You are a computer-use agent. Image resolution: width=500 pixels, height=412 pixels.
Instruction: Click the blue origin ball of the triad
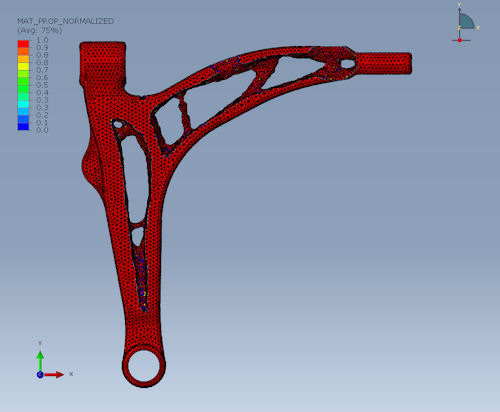pos(40,375)
